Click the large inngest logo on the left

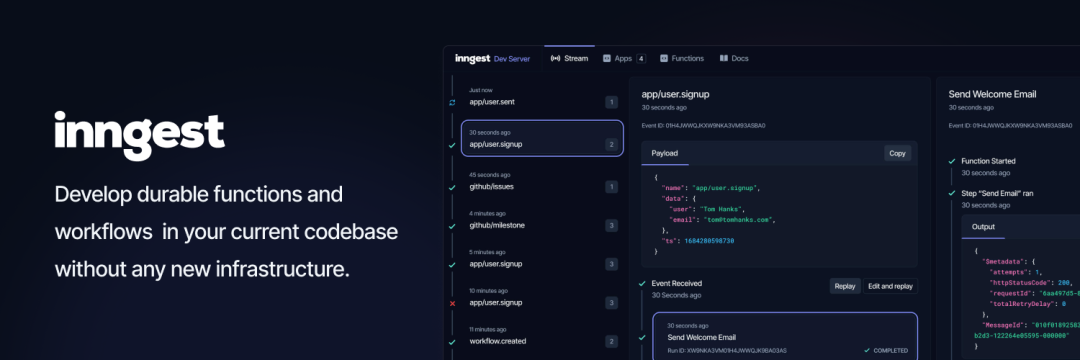coord(140,136)
